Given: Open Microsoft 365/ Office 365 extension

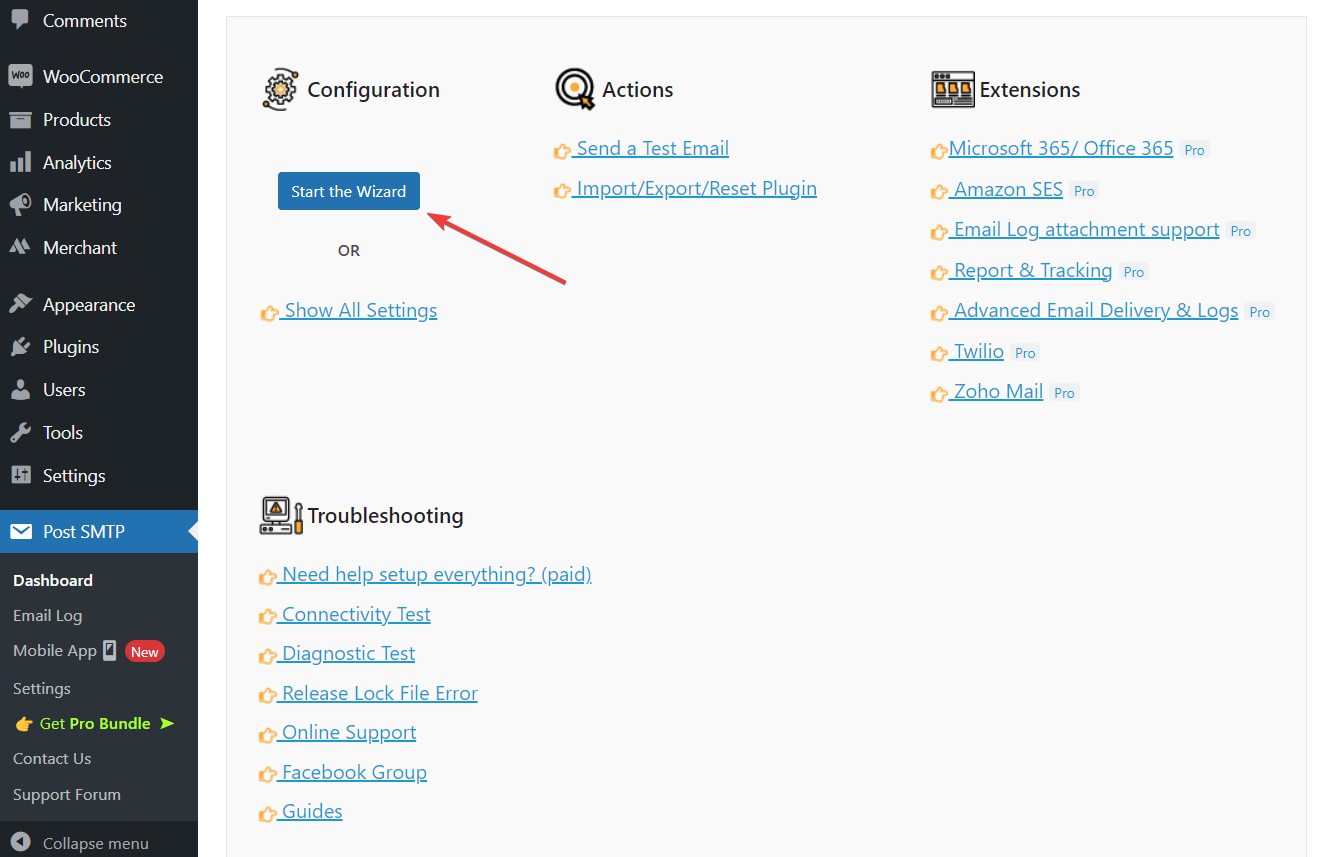Looking at the screenshot, I should click(1061, 148).
